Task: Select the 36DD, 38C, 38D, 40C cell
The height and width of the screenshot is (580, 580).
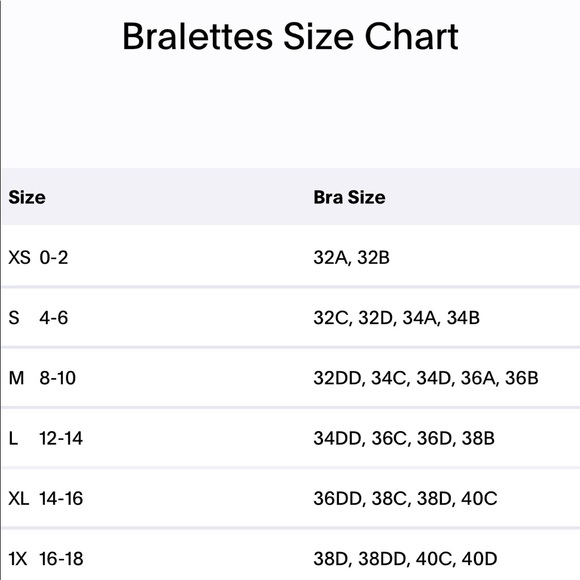Action: pyautogui.click(x=405, y=499)
